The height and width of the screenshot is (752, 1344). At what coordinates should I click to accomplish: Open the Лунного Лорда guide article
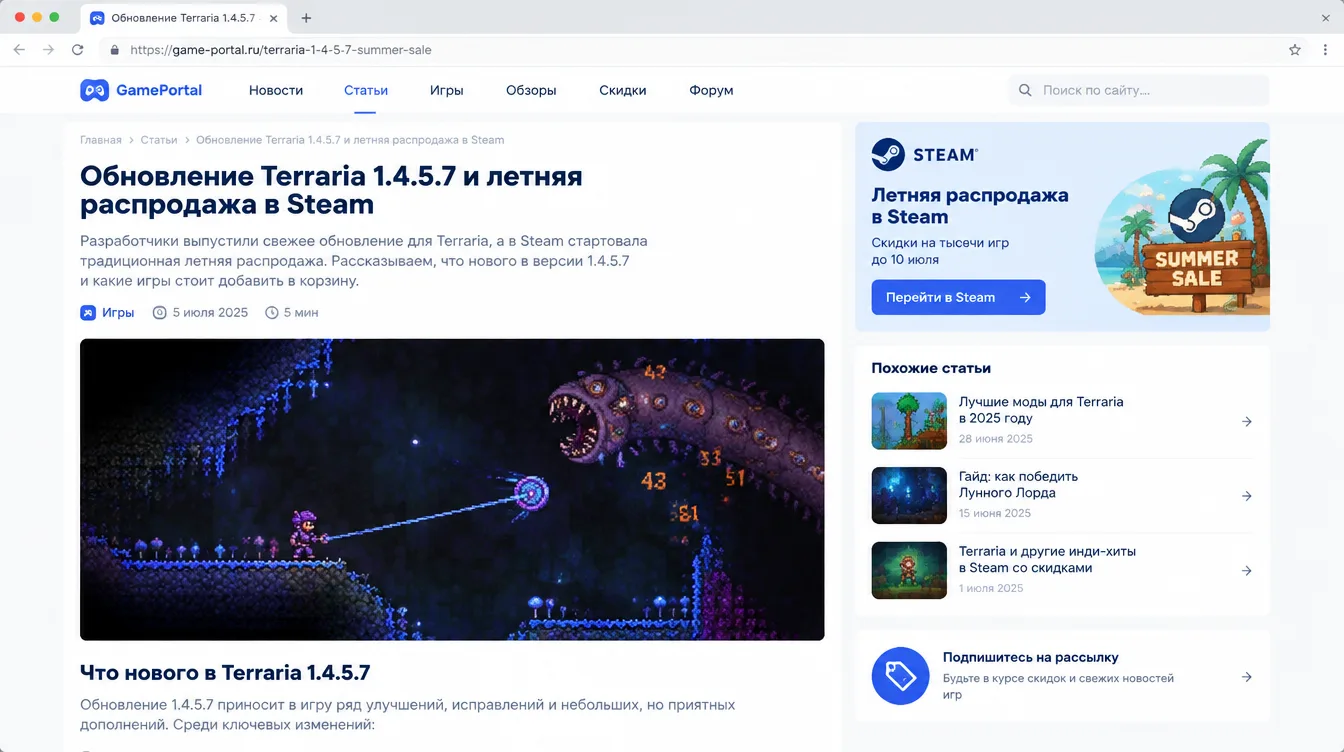pos(1018,484)
